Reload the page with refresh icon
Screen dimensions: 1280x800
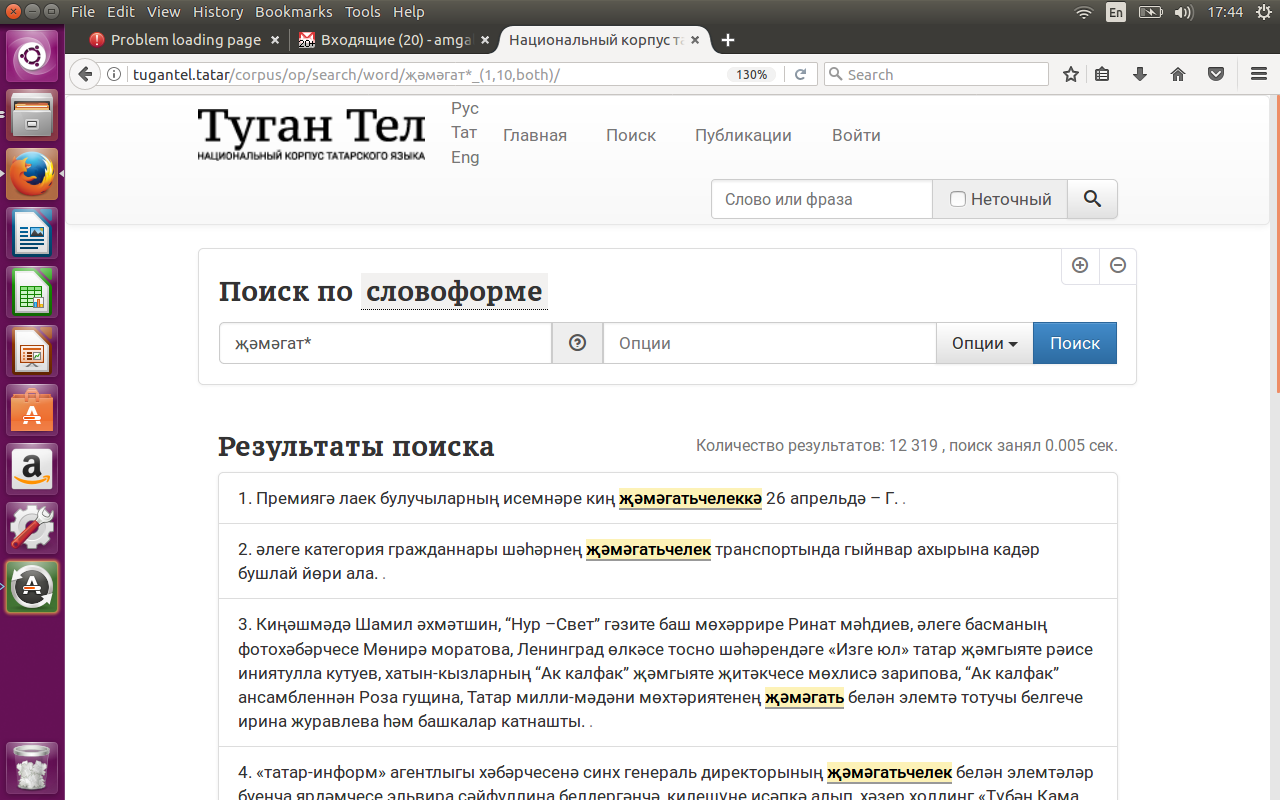(x=800, y=74)
